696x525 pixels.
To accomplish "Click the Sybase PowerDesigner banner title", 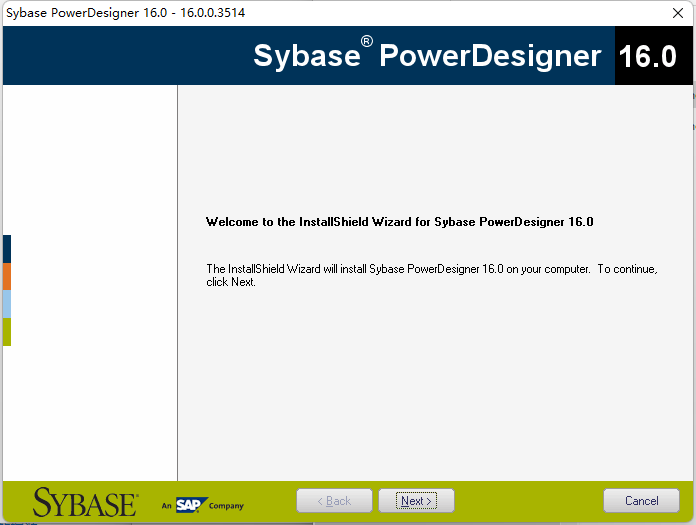I will point(427,55).
